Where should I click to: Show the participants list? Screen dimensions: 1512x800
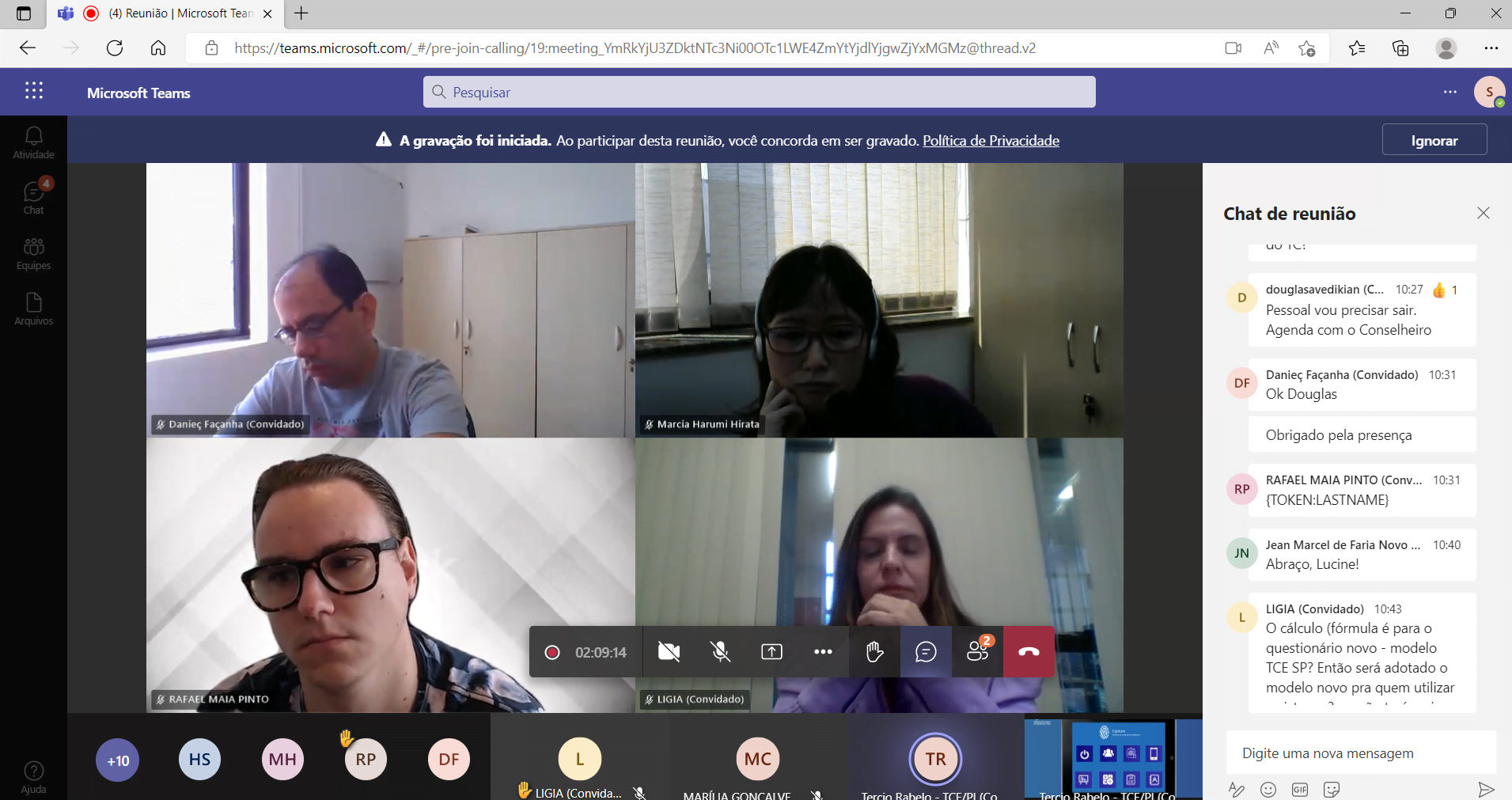(977, 652)
